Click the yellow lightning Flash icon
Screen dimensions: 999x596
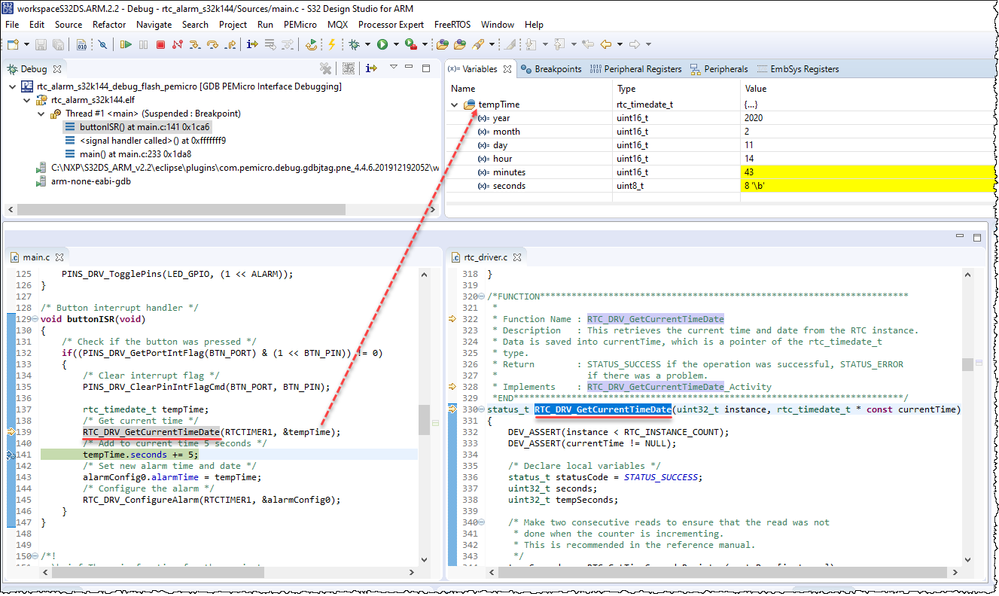(331, 44)
